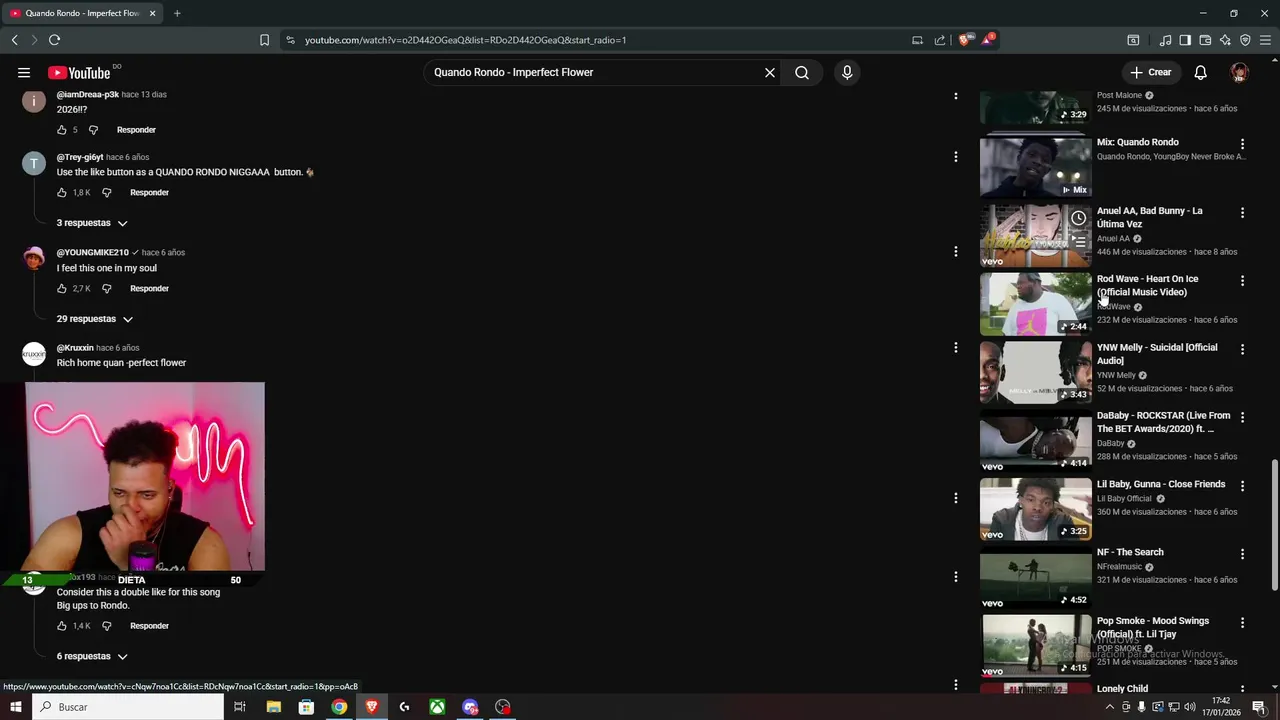Screen dimensions: 1280x720
Task: Like the @YOUNGMIKE210 comment
Action: pos(62,288)
